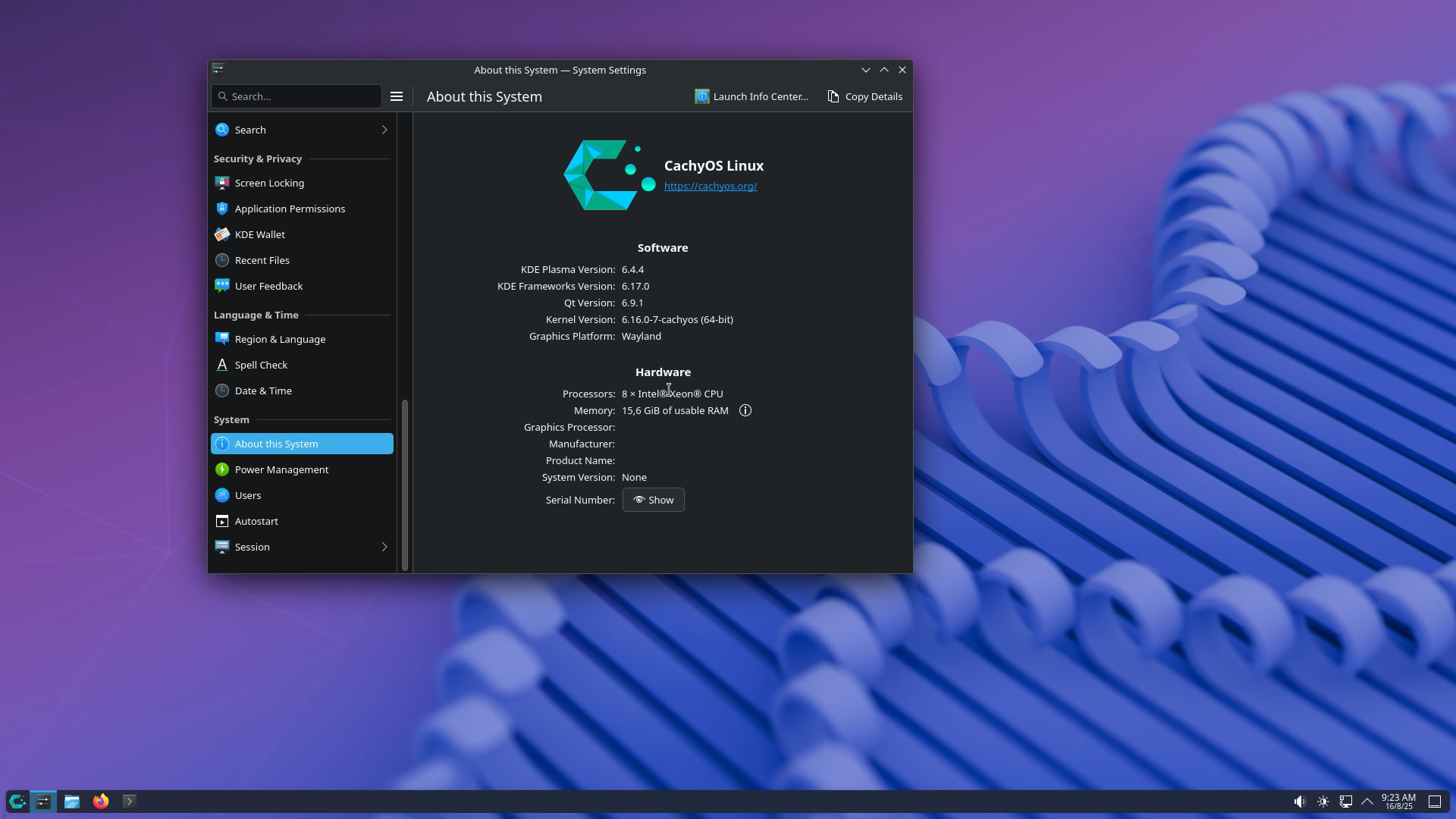
Task: Open User Feedback settings
Action: click(x=302, y=286)
